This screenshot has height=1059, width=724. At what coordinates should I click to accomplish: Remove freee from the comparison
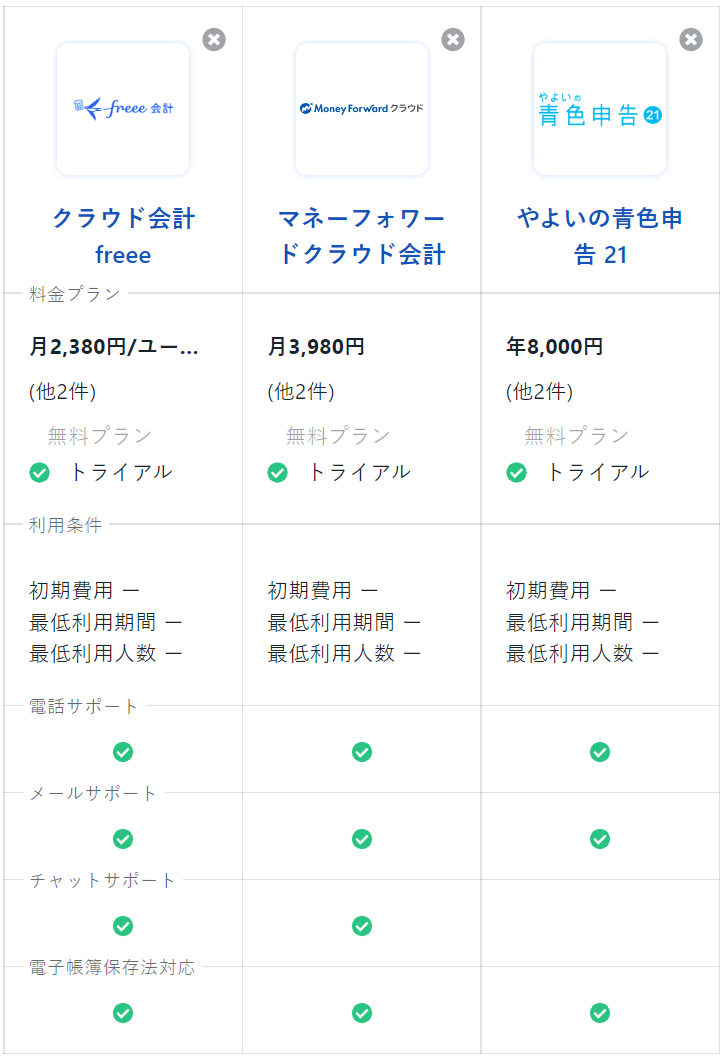click(214, 39)
